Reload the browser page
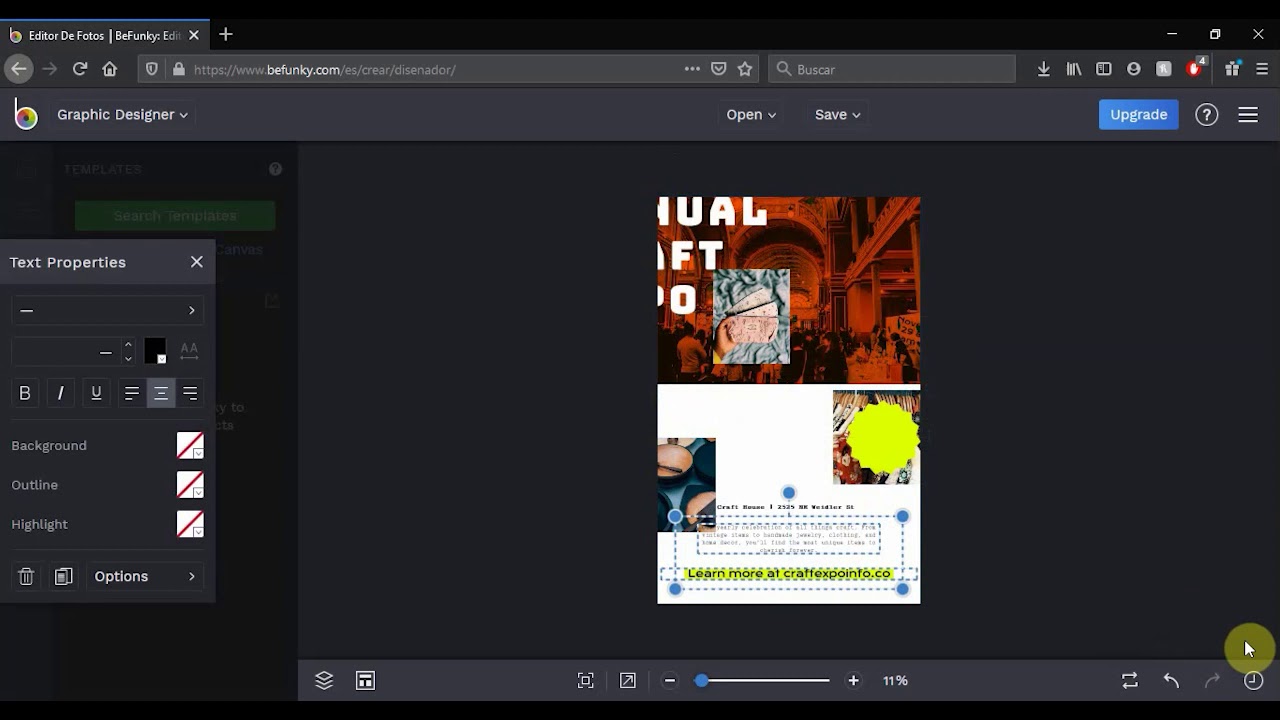Image resolution: width=1280 pixels, height=720 pixels. pyautogui.click(x=80, y=69)
